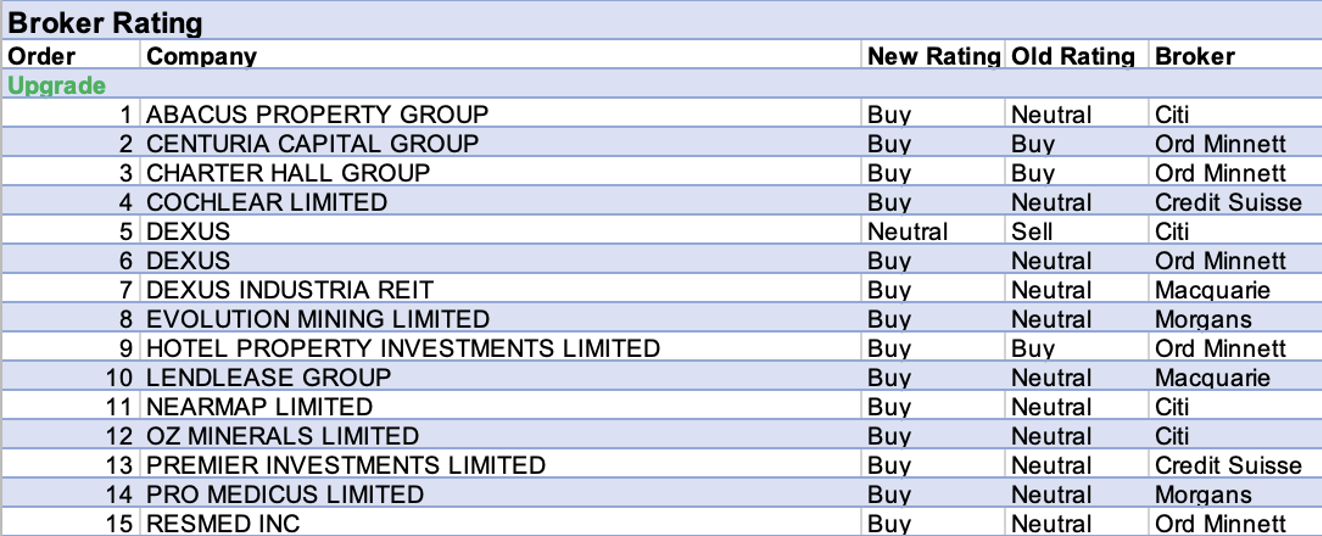
Task: Click HOTEL PROPERTY INVESTMENTS LIMITED cell
Action: [402, 348]
